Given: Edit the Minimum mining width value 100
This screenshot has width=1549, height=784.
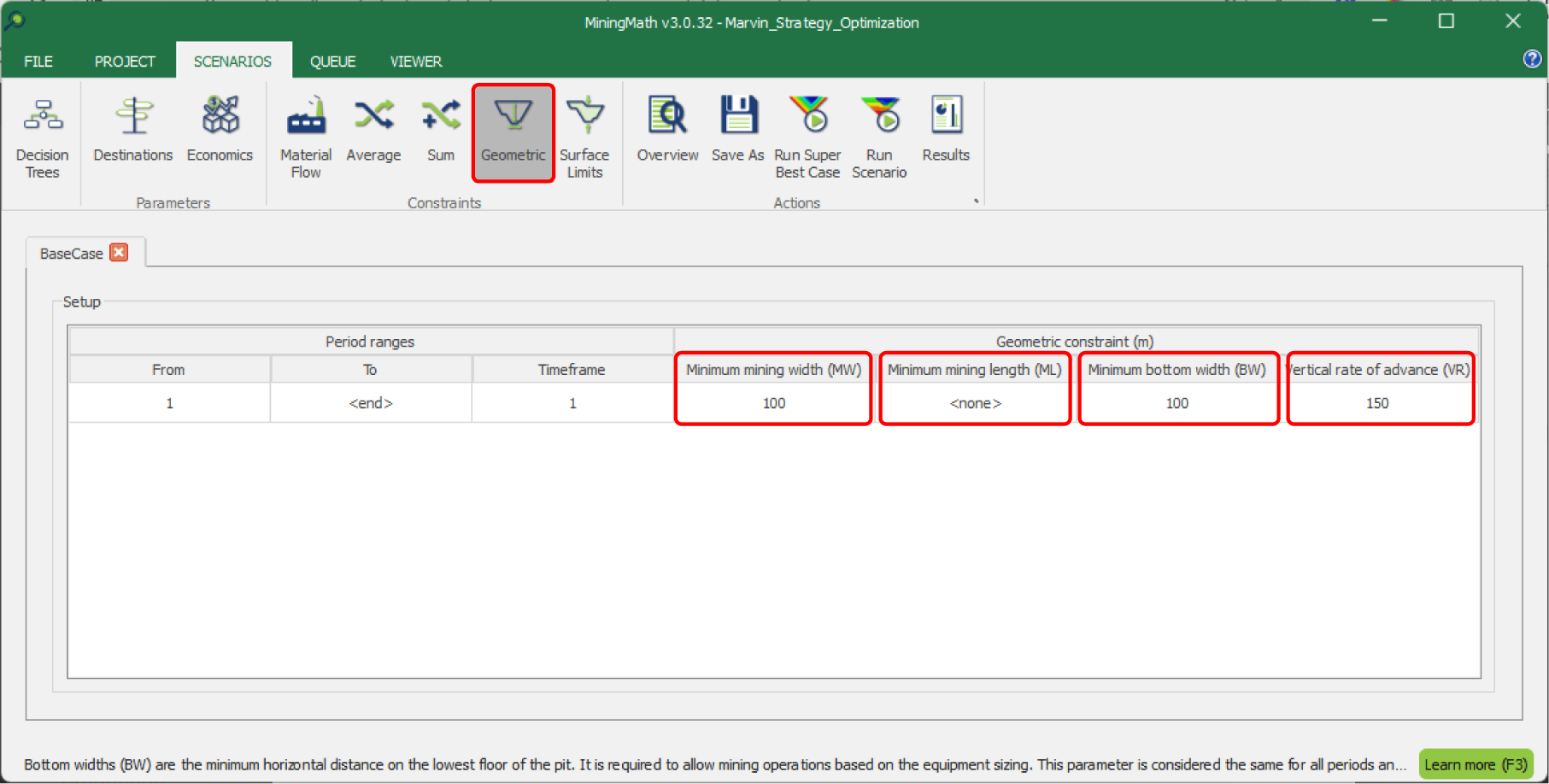Looking at the screenshot, I should click(x=773, y=403).
